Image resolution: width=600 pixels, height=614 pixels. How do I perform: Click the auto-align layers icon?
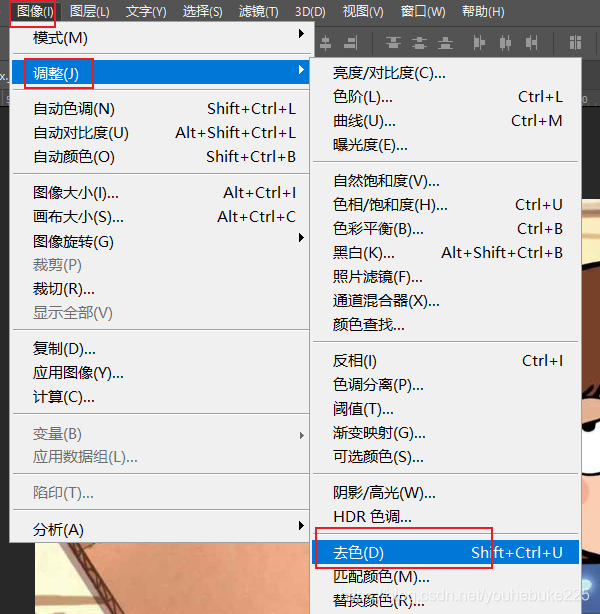[575, 43]
